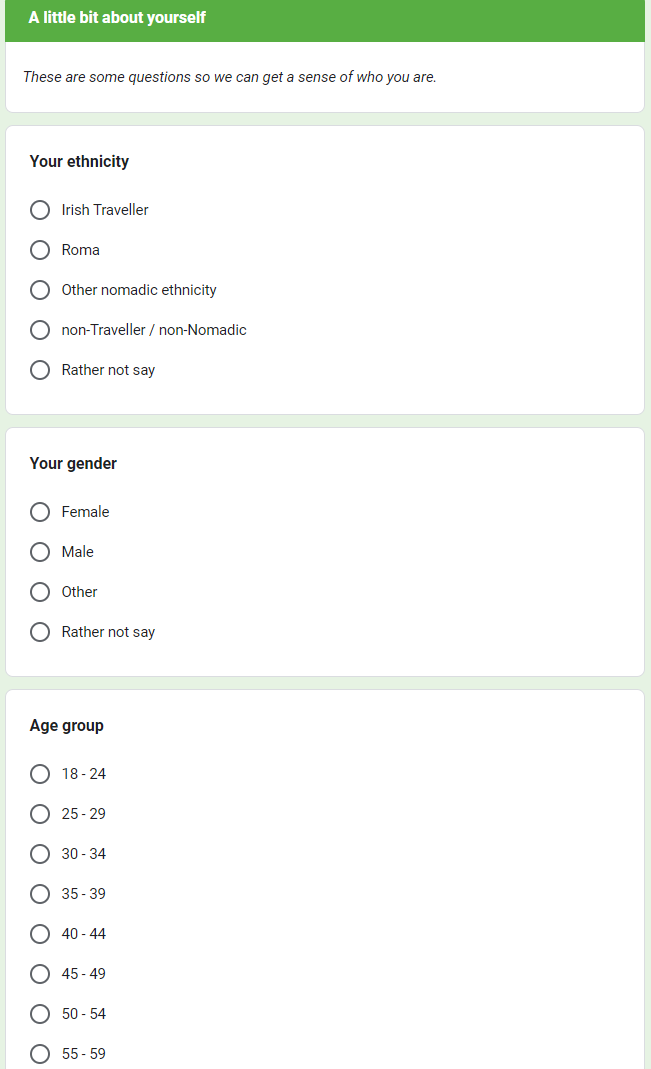
Task: Pick the 45 - 49 age group
Action: [x=40, y=974]
